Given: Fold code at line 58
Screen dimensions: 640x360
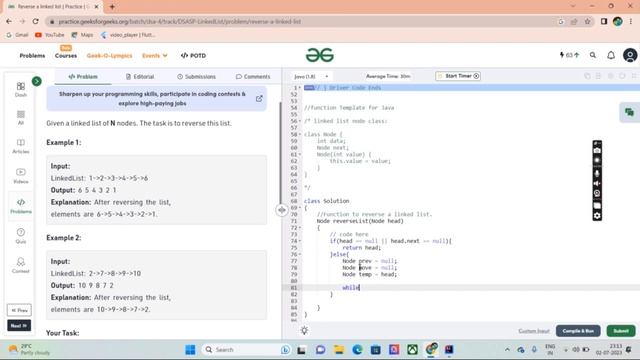Looking at the screenshot, I should point(300,134).
